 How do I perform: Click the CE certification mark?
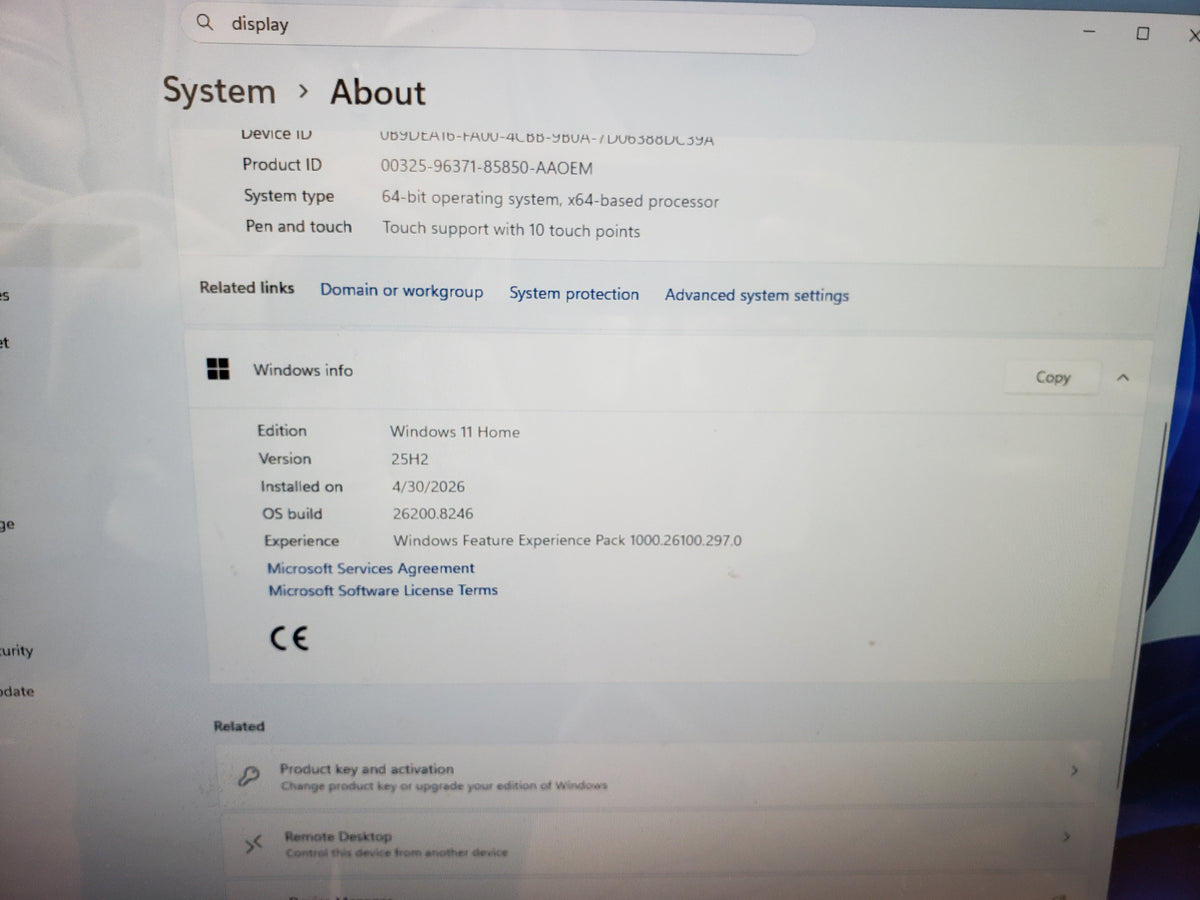[x=289, y=638]
